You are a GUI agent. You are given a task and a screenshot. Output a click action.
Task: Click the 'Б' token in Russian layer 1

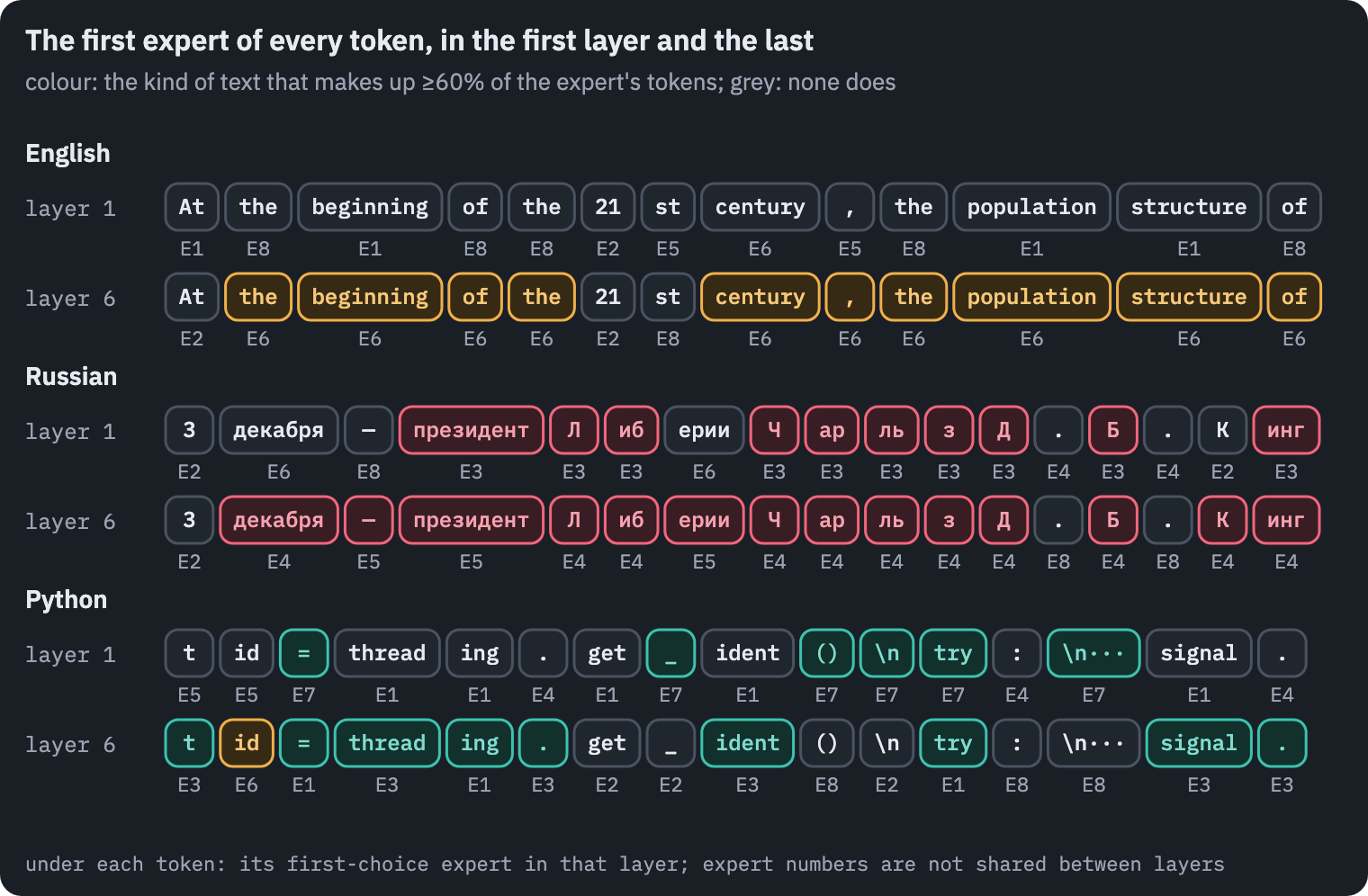pos(1113,430)
